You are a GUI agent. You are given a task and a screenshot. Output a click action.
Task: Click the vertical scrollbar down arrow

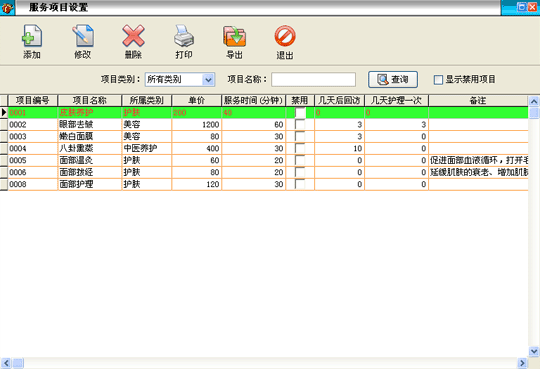pyautogui.click(x=534, y=351)
